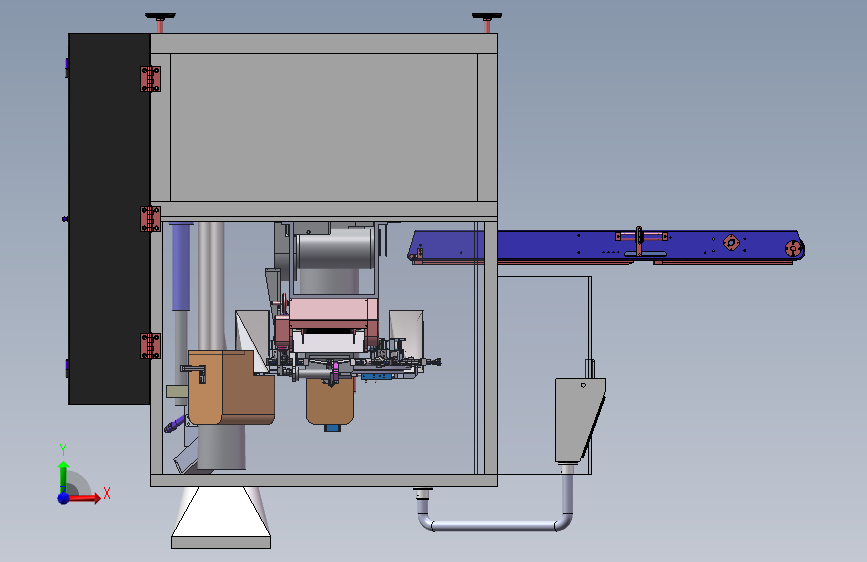This screenshot has height=562, width=867.
Task: Click the blue Z axis ball of the triad
Action: (64, 498)
